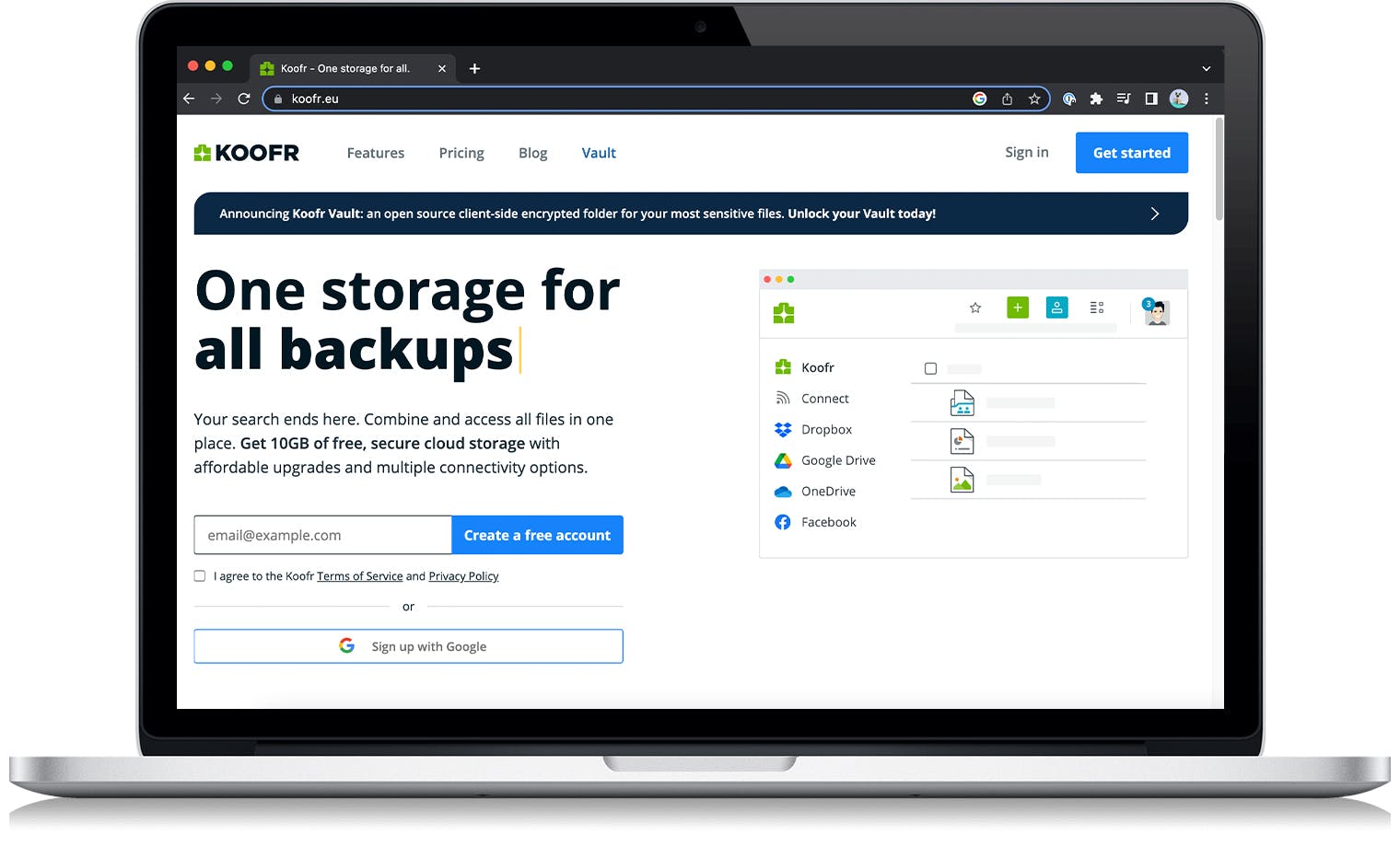Image resolution: width=1400 pixels, height=847 pixels.
Task: Click the Koofr logo in the header
Action: point(246,153)
